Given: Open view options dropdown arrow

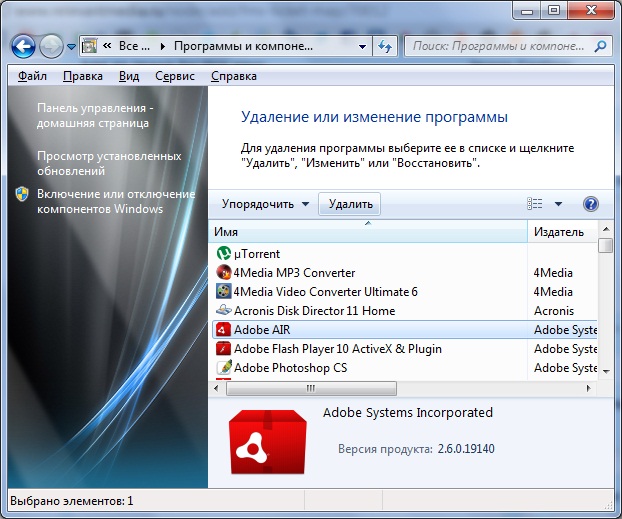Looking at the screenshot, I should (x=558, y=204).
